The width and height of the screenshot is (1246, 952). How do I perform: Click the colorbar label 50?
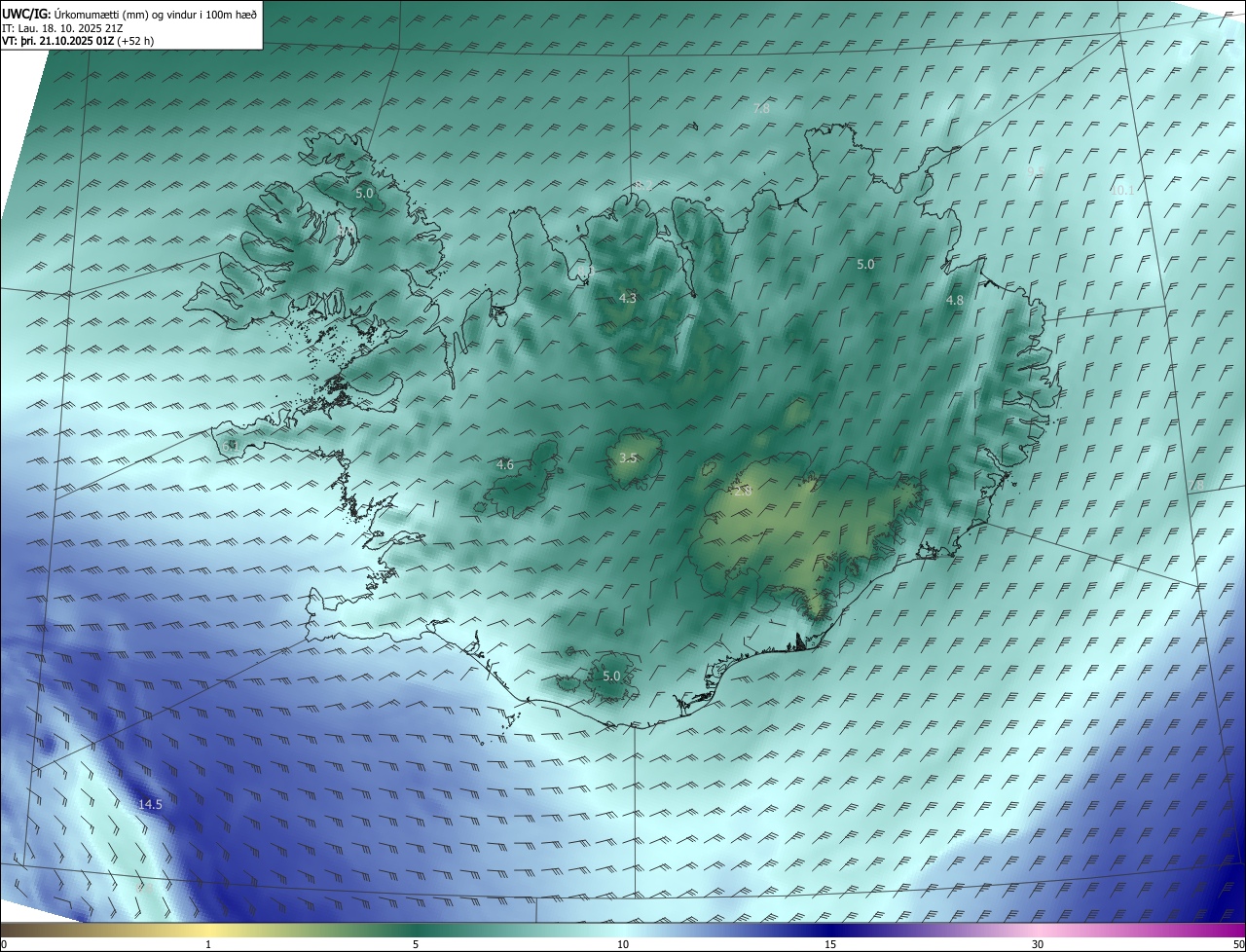1238,944
